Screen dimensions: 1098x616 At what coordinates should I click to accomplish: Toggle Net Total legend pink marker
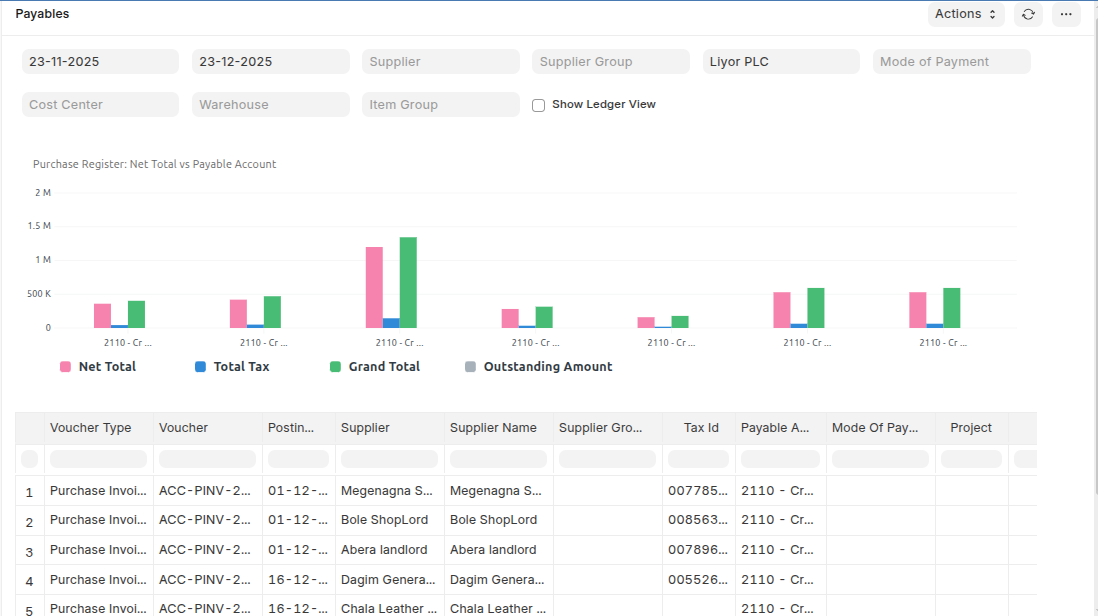pyautogui.click(x=66, y=367)
